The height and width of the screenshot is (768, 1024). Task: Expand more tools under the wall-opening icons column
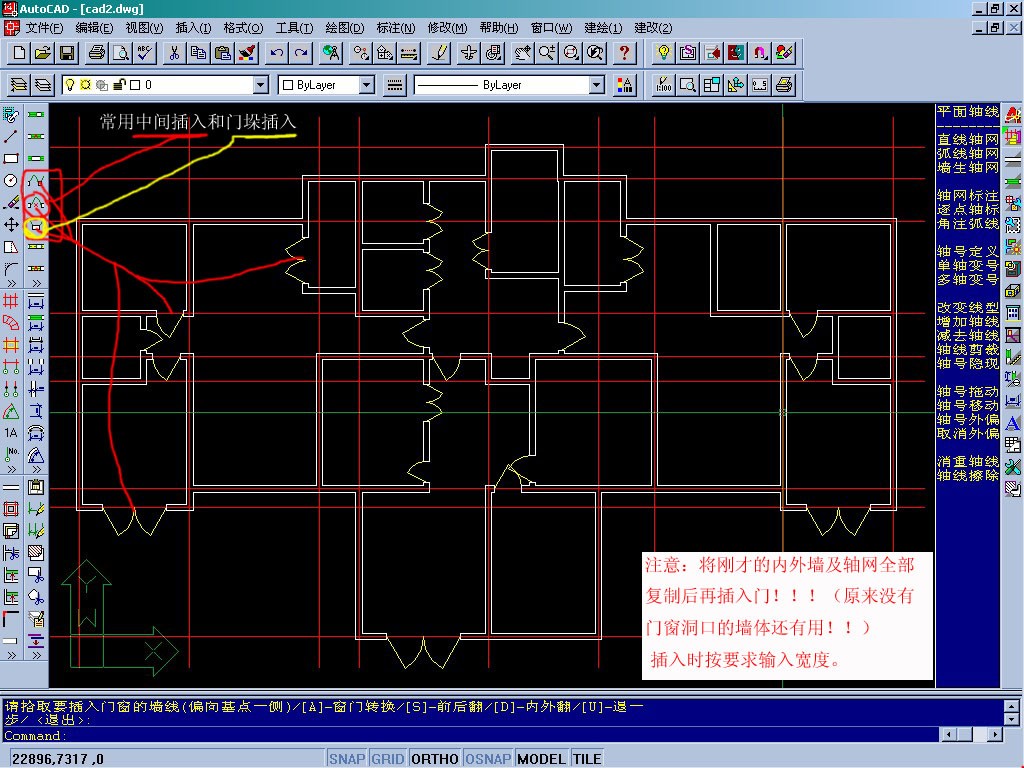pos(36,283)
